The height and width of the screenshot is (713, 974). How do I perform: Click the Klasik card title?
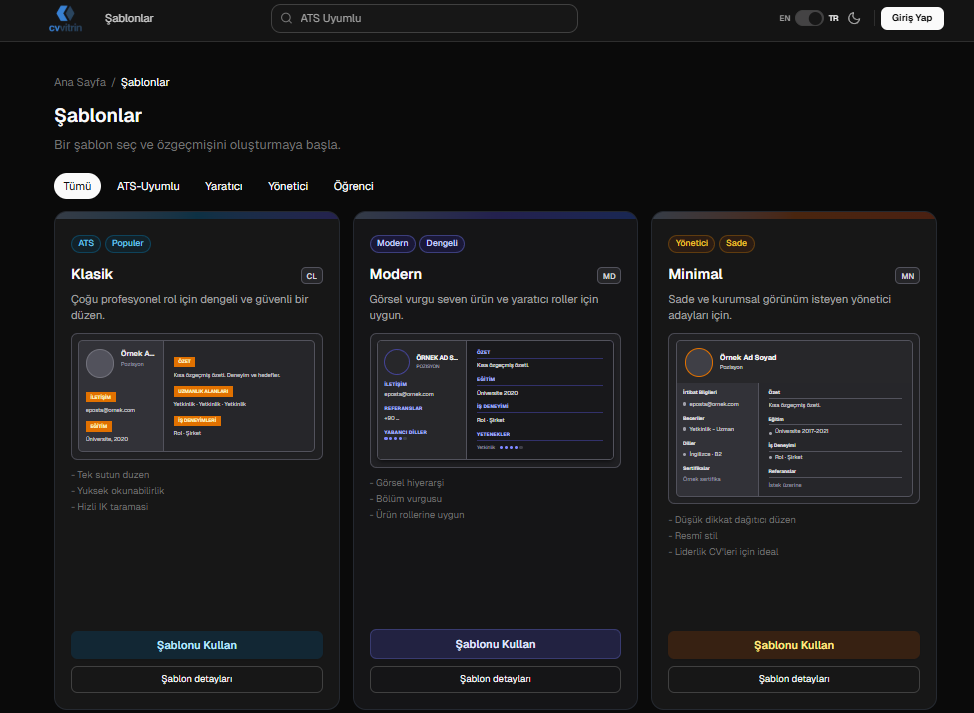tap(92, 274)
